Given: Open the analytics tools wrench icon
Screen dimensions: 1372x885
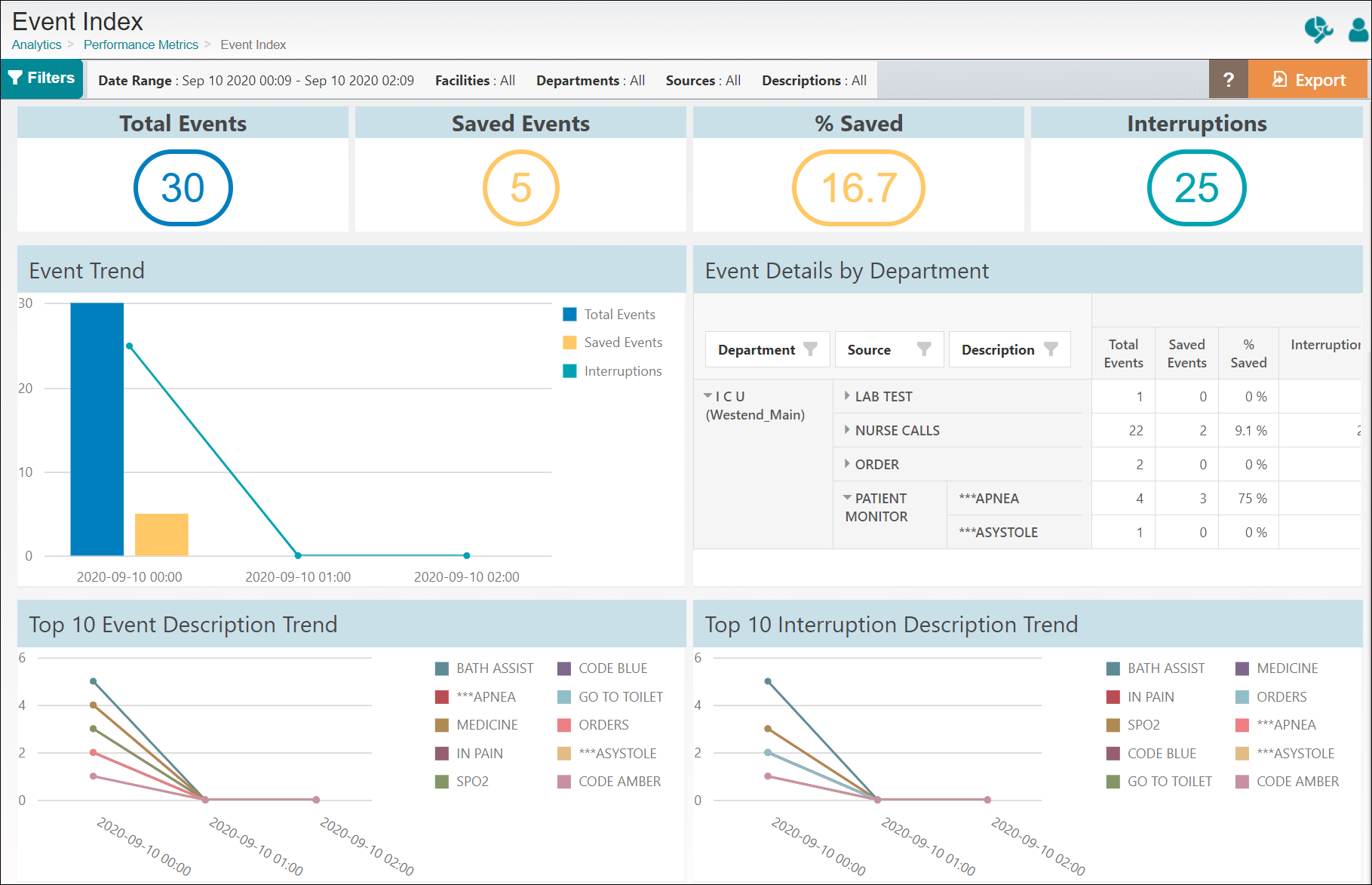Looking at the screenshot, I should pos(1318,30).
